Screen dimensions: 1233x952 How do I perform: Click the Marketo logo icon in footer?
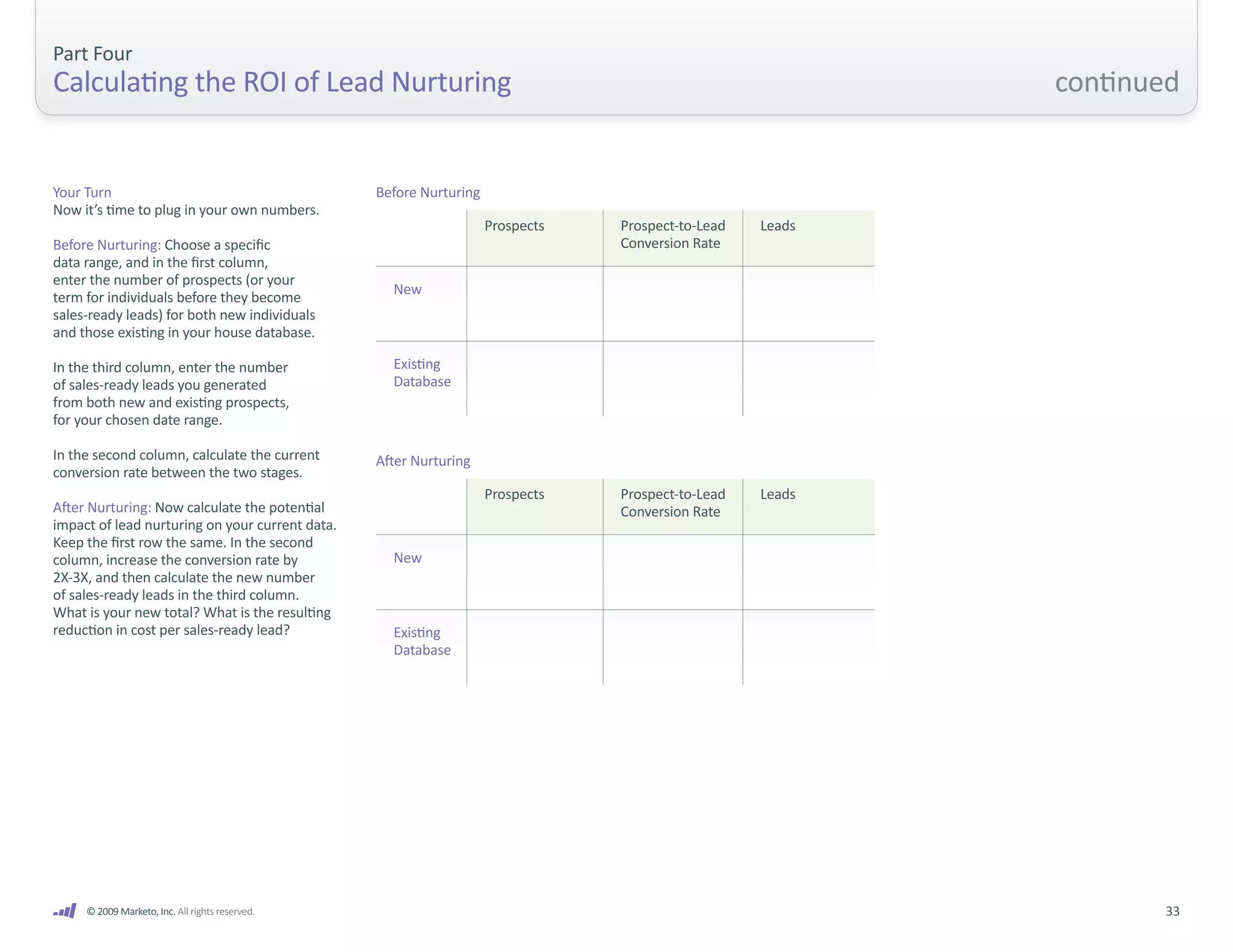(64, 910)
